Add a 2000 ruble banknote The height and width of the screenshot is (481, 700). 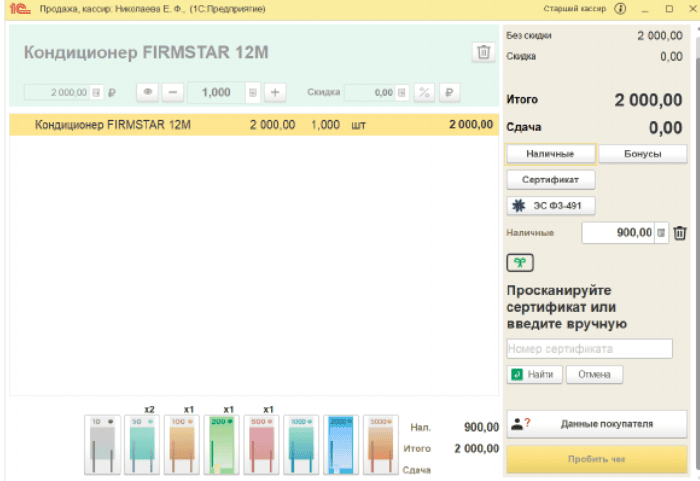click(x=341, y=445)
